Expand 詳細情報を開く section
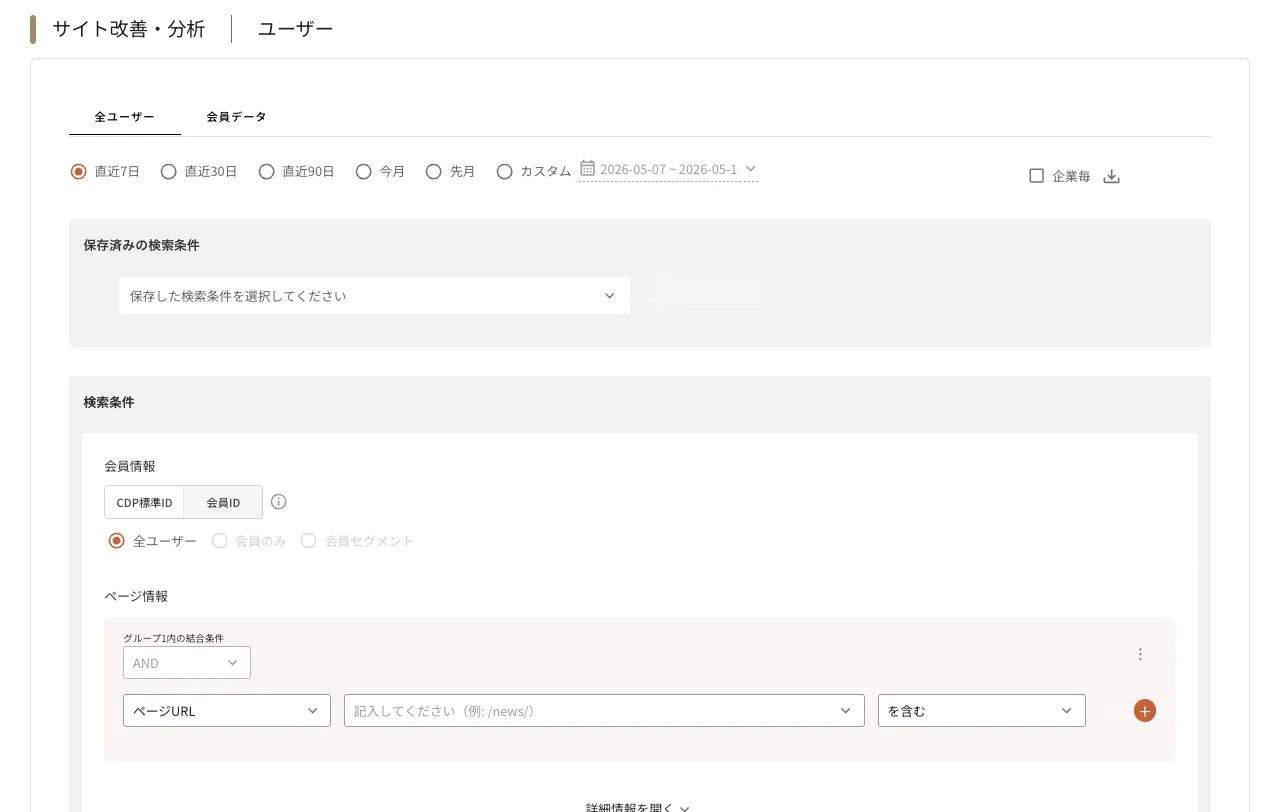Image resolution: width=1262 pixels, height=812 pixels. pos(638,806)
